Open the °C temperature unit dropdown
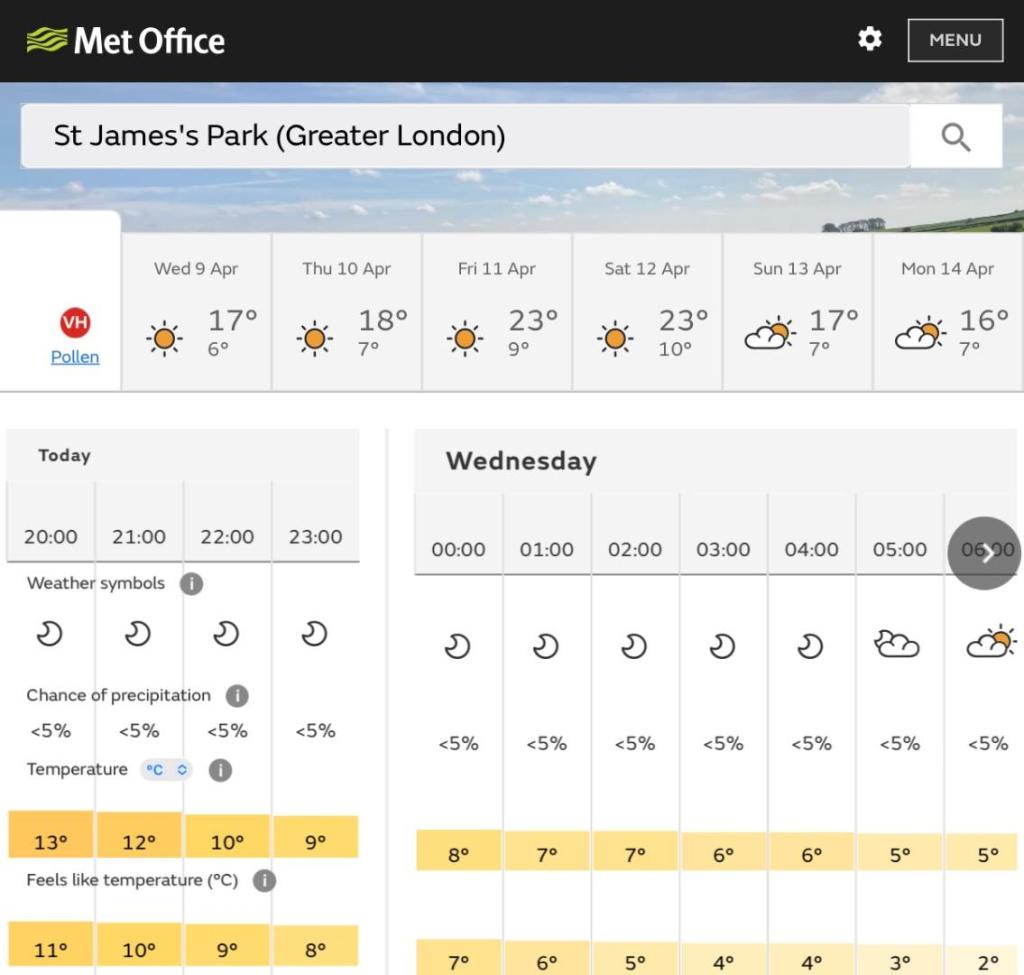The height and width of the screenshot is (975, 1024). [166, 770]
